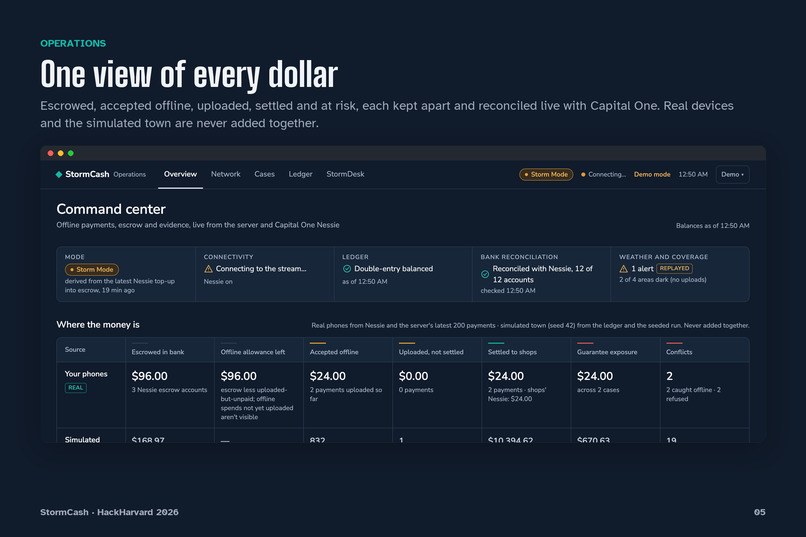This screenshot has height=537, width=806.
Task: Click the 'checked 12:50 AM' text
Action: click(508, 291)
